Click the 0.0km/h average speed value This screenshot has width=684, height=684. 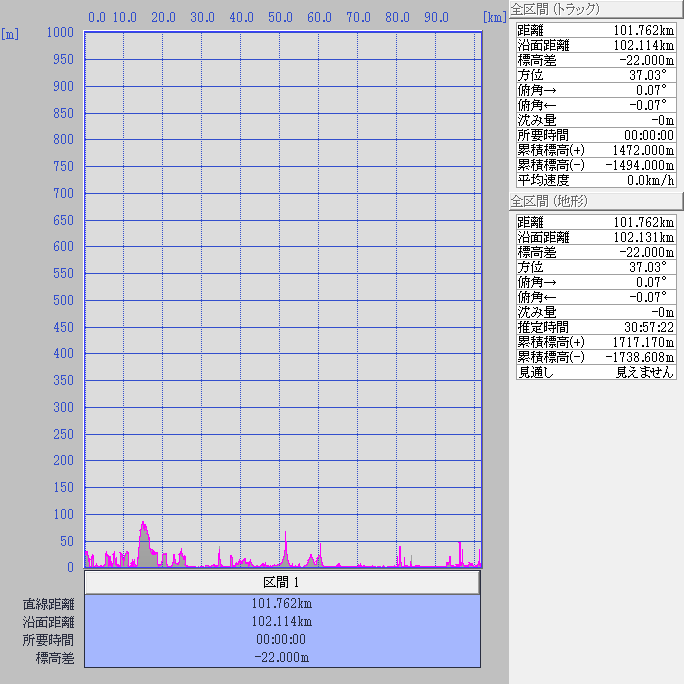[x=651, y=180]
